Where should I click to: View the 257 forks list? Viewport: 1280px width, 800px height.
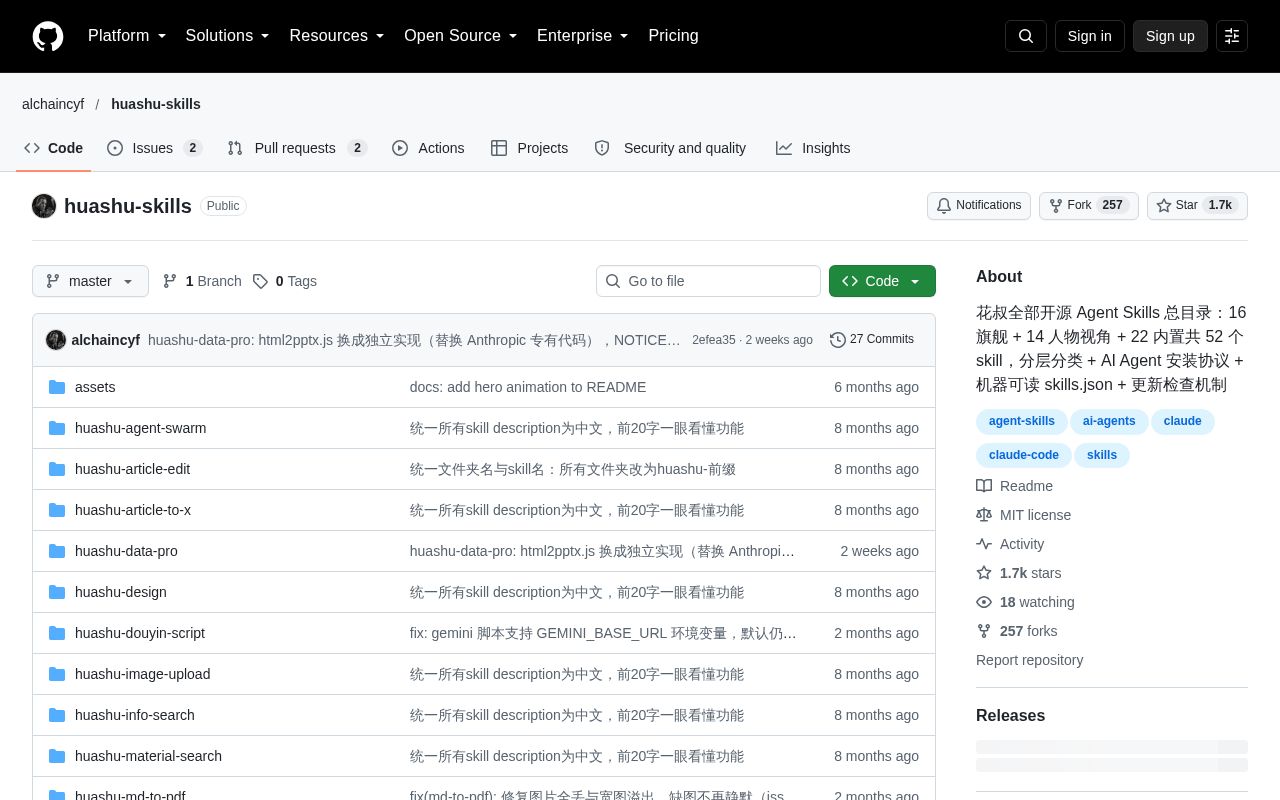tap(1017, 631)
